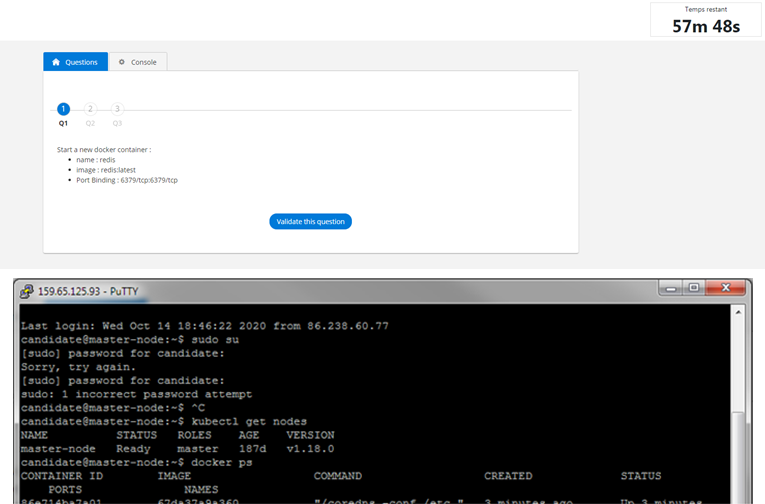Open question Q2 label
The image size is (765, 504).
tap(90, 123)
